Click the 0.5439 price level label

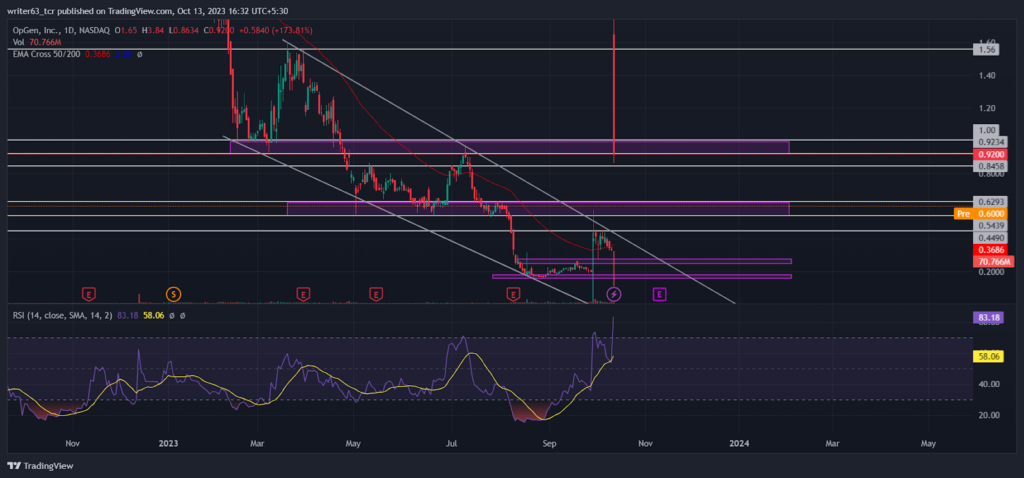click(991, 225)
